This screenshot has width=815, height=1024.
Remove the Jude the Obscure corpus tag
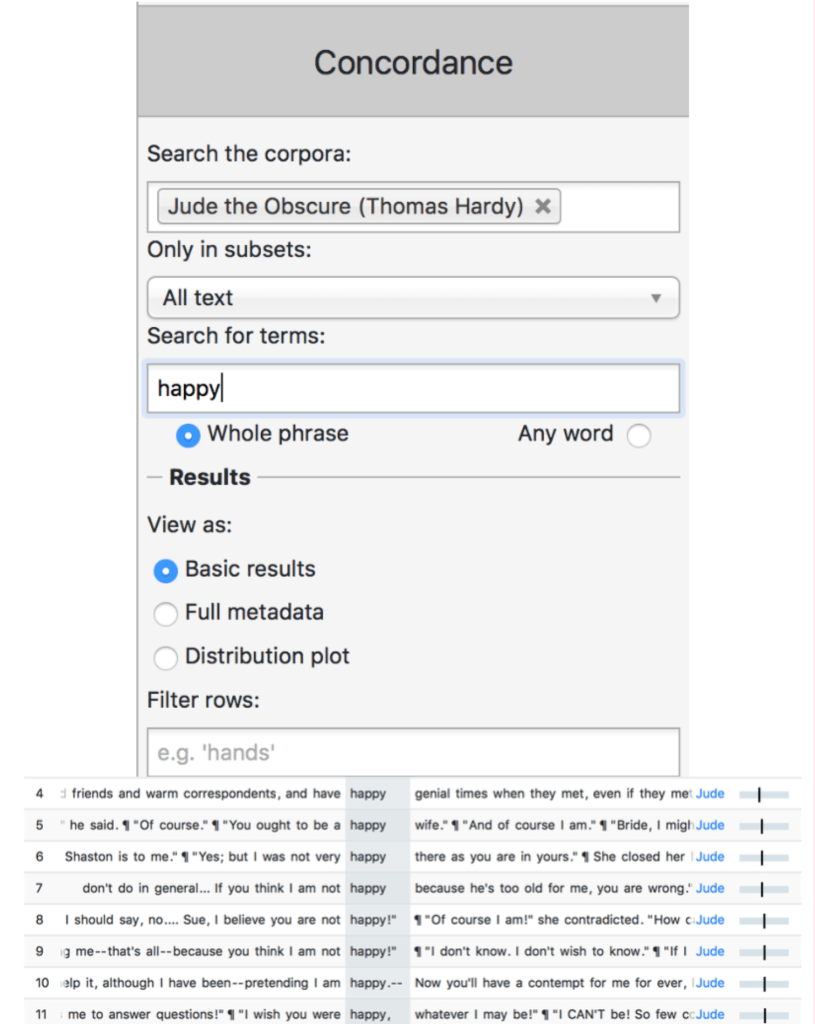[x=543, y=207]
